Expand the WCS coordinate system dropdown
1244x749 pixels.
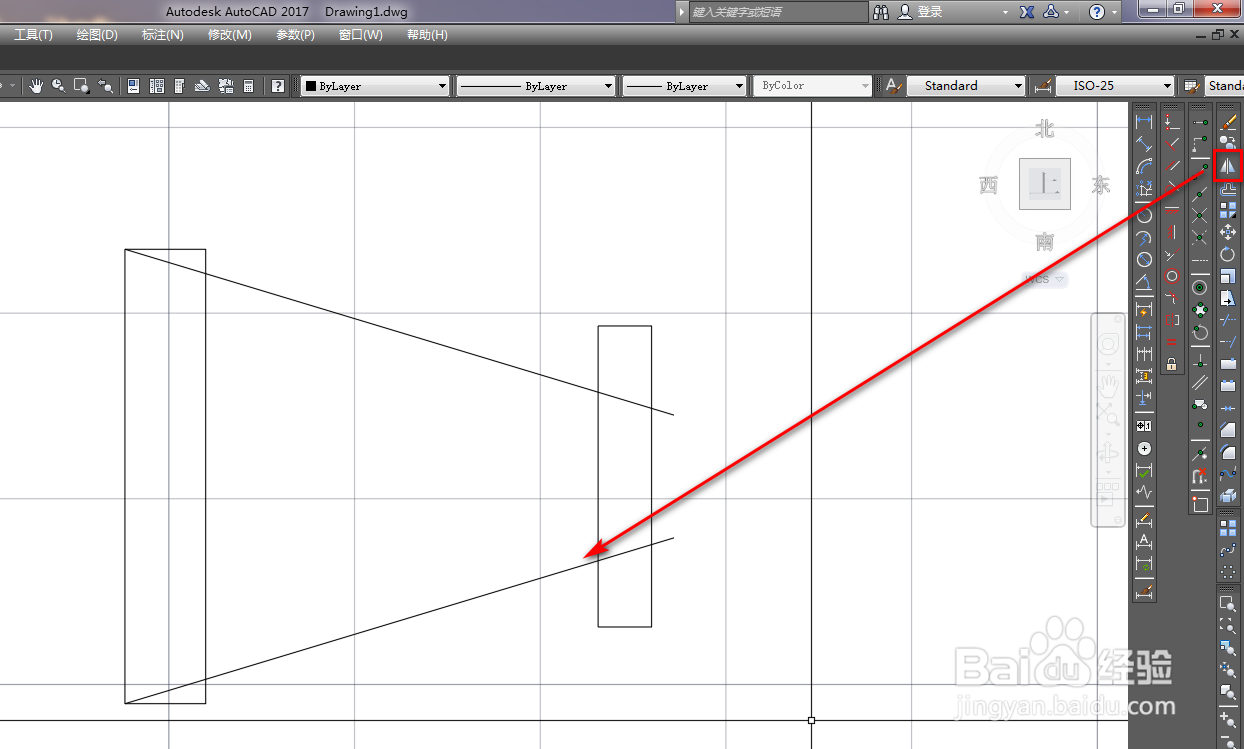pyautogui.click(x=1059, y=280)
